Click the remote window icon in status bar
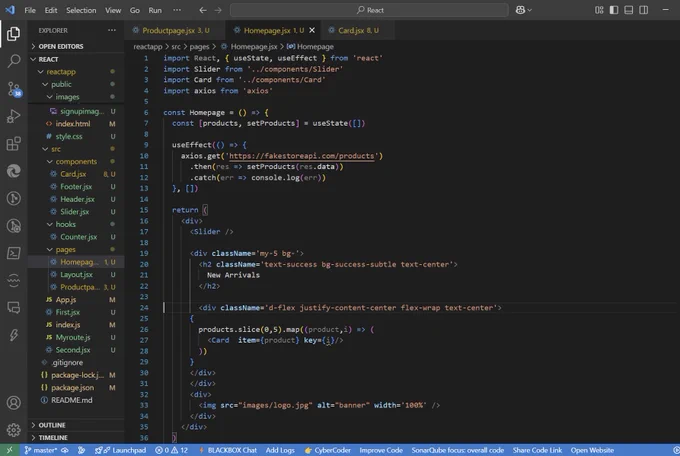The height and width of the screenshot is (456, 680). pos(10,450)
